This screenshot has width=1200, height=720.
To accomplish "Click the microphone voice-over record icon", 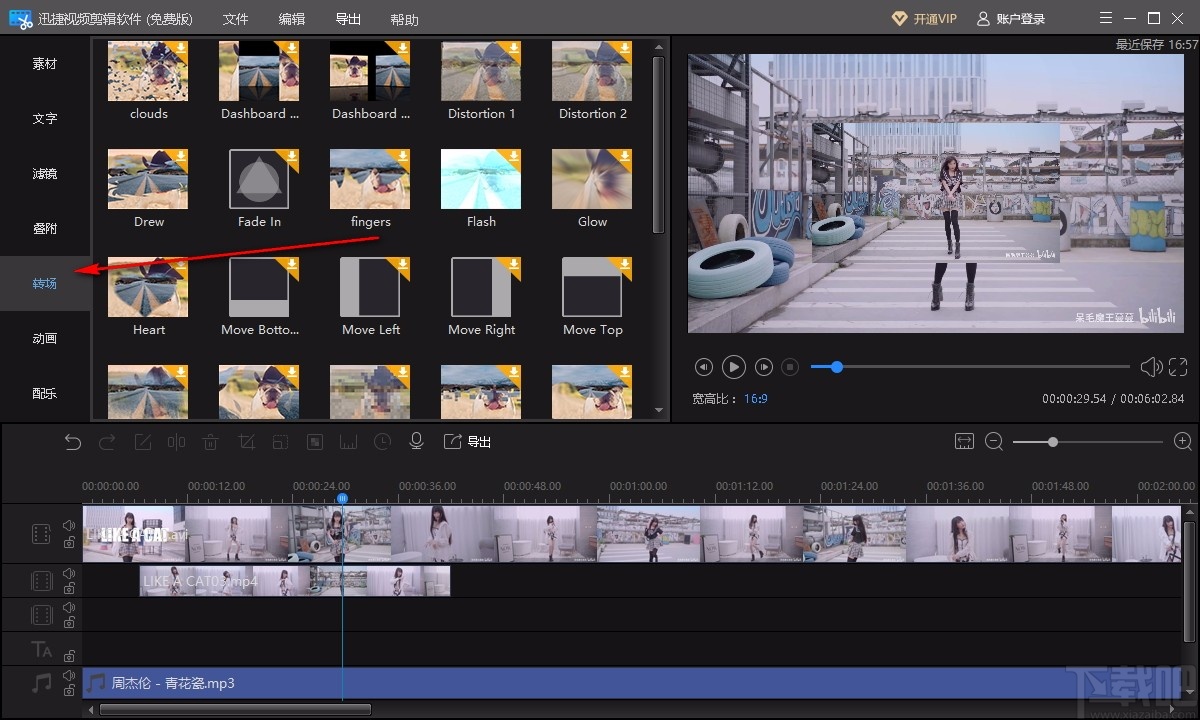I will (x=417, y=442).
